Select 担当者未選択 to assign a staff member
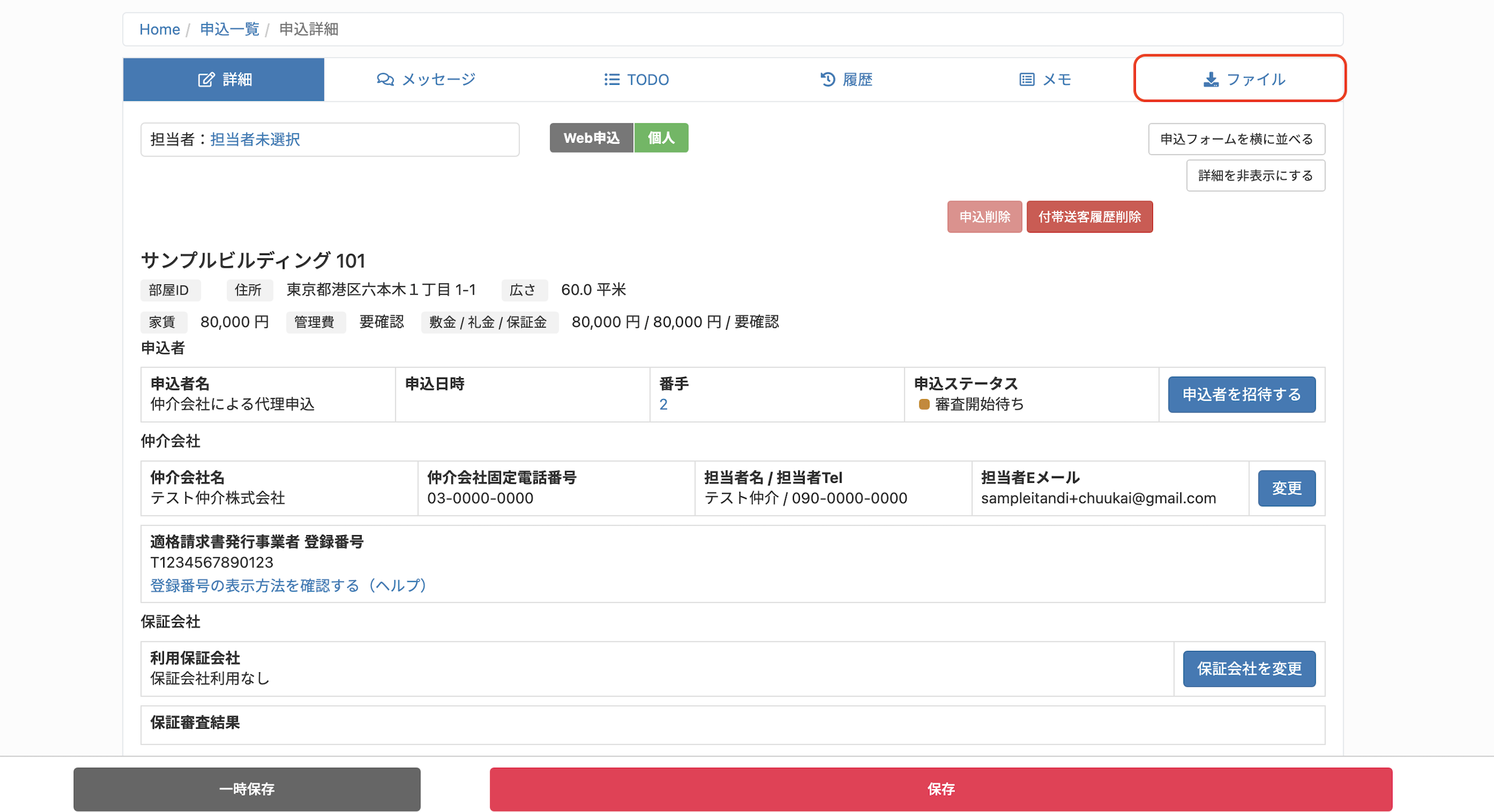1494x812 pixels. coord(255,139)
